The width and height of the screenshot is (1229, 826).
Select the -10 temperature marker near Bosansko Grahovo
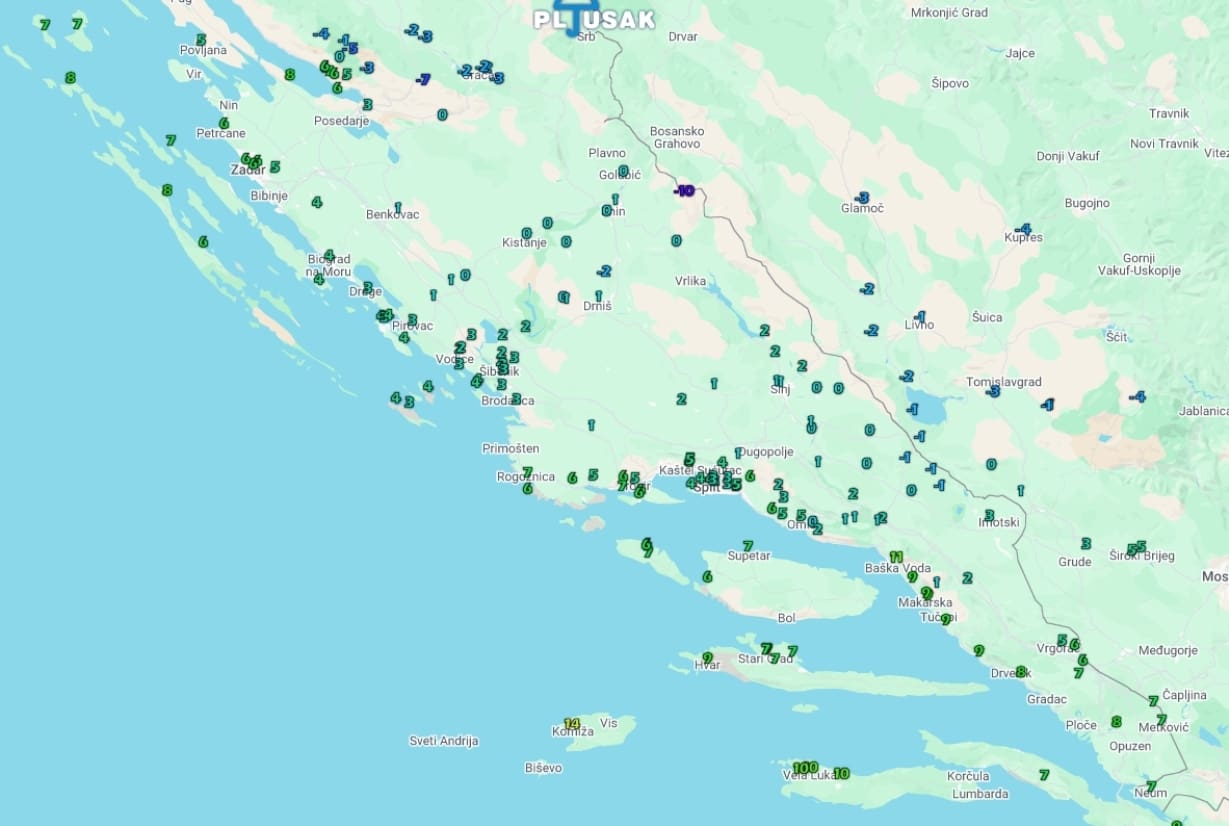[x=684, y=190]
